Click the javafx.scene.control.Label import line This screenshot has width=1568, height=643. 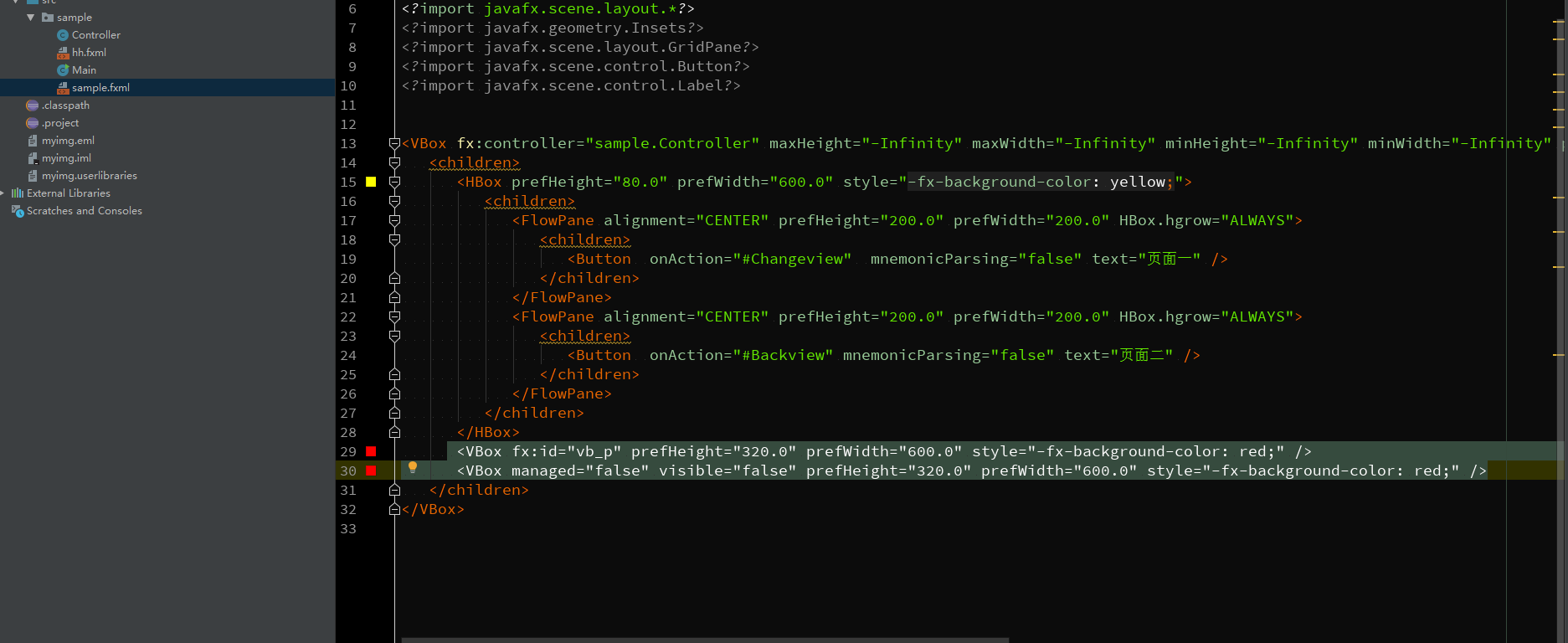(571, 85)
